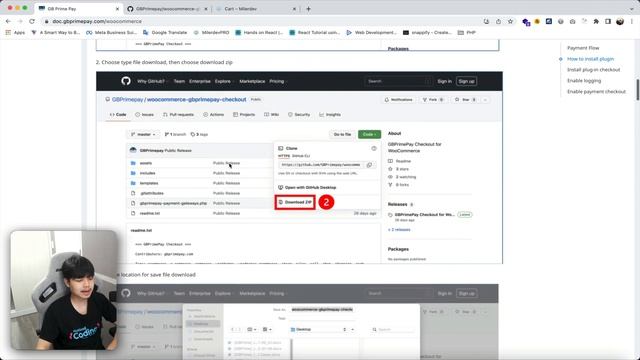Screen dimensions: 640x360
Task: Open the dark blue square extension icon
Action: (x=549, y=21)
